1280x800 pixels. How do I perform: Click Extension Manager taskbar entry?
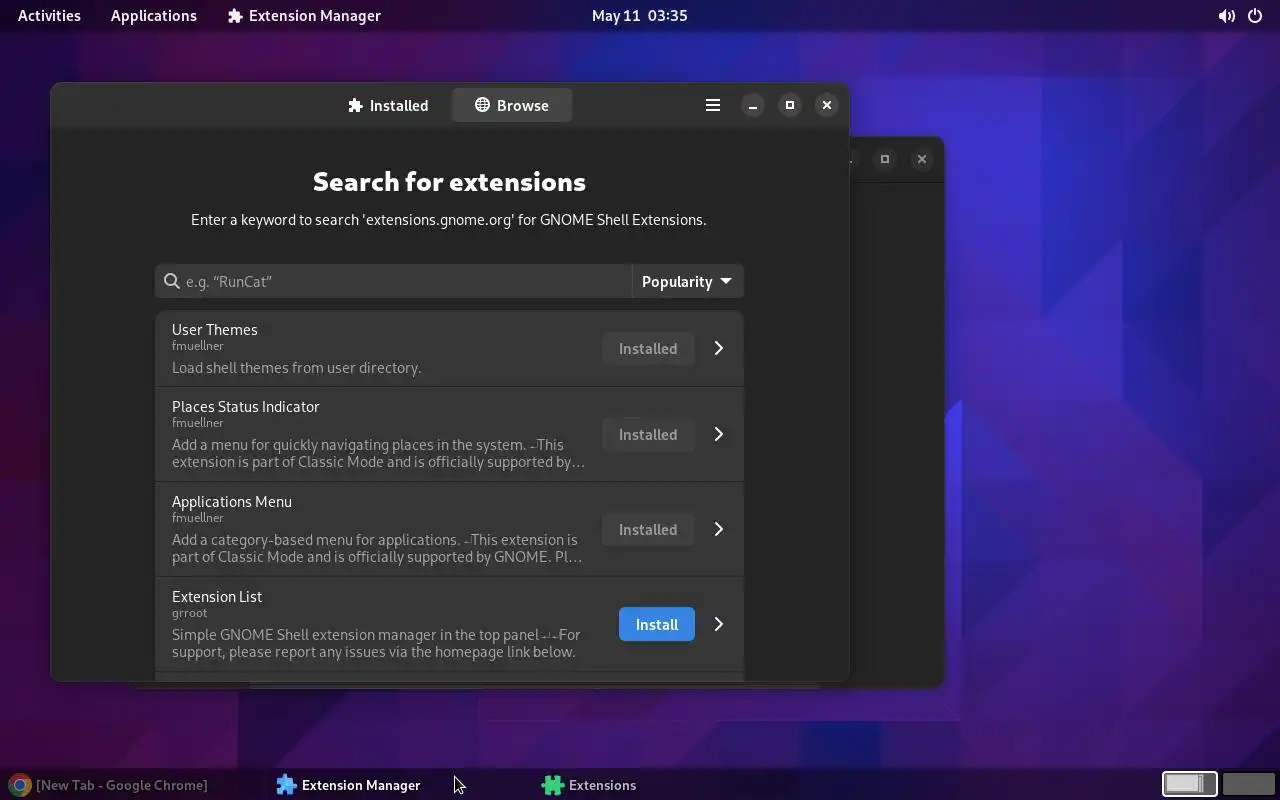pos(349,785)
